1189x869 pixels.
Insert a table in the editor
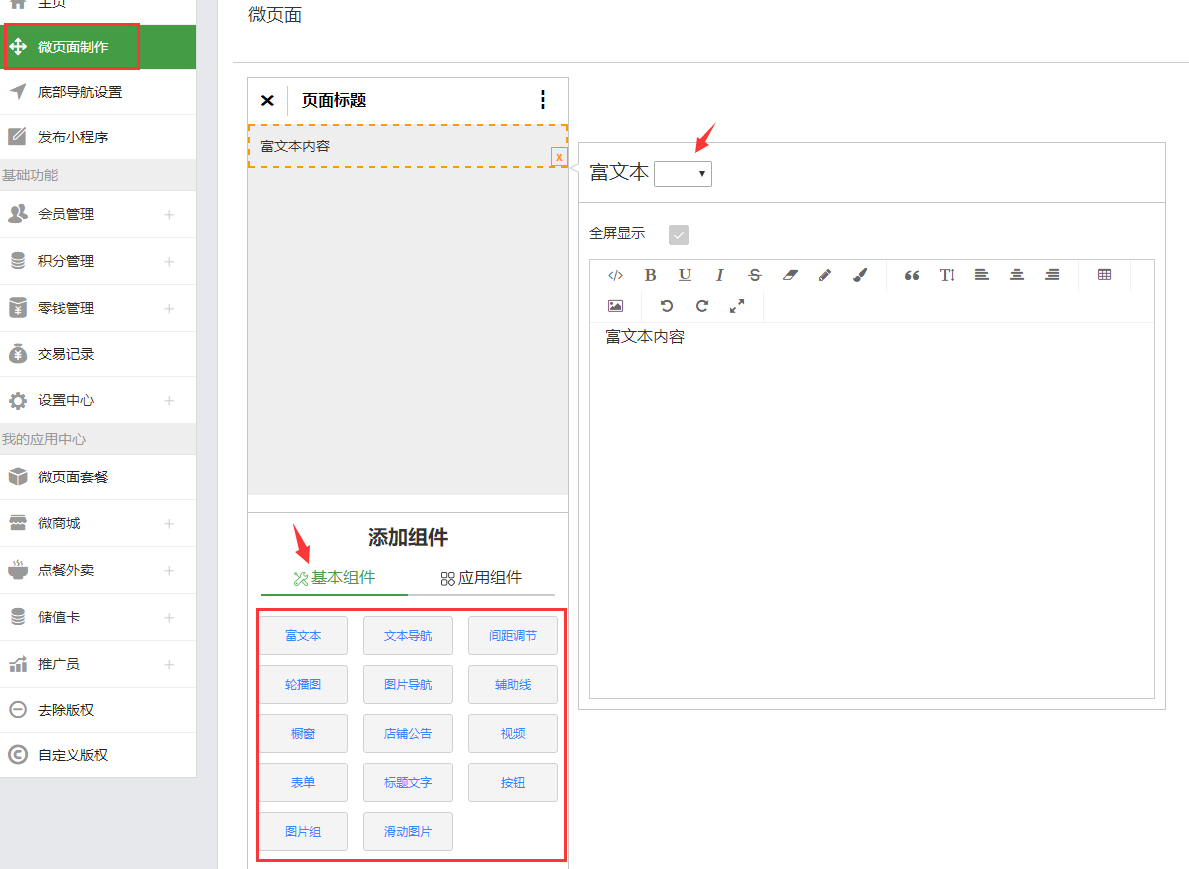point(1104,275)
